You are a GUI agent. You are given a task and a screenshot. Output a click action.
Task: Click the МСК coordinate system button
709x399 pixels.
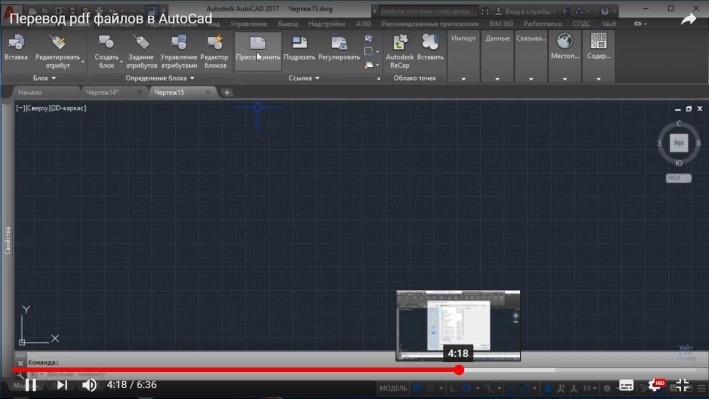678,178
